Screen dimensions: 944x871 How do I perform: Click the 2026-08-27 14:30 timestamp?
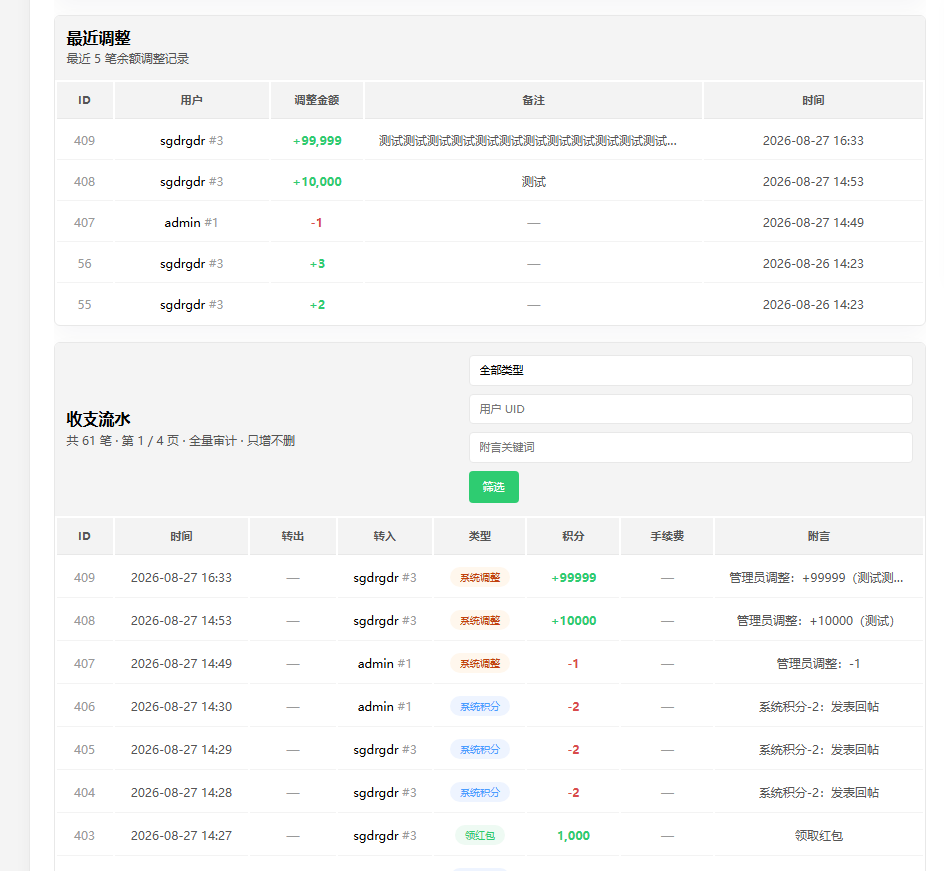(181, 707)
